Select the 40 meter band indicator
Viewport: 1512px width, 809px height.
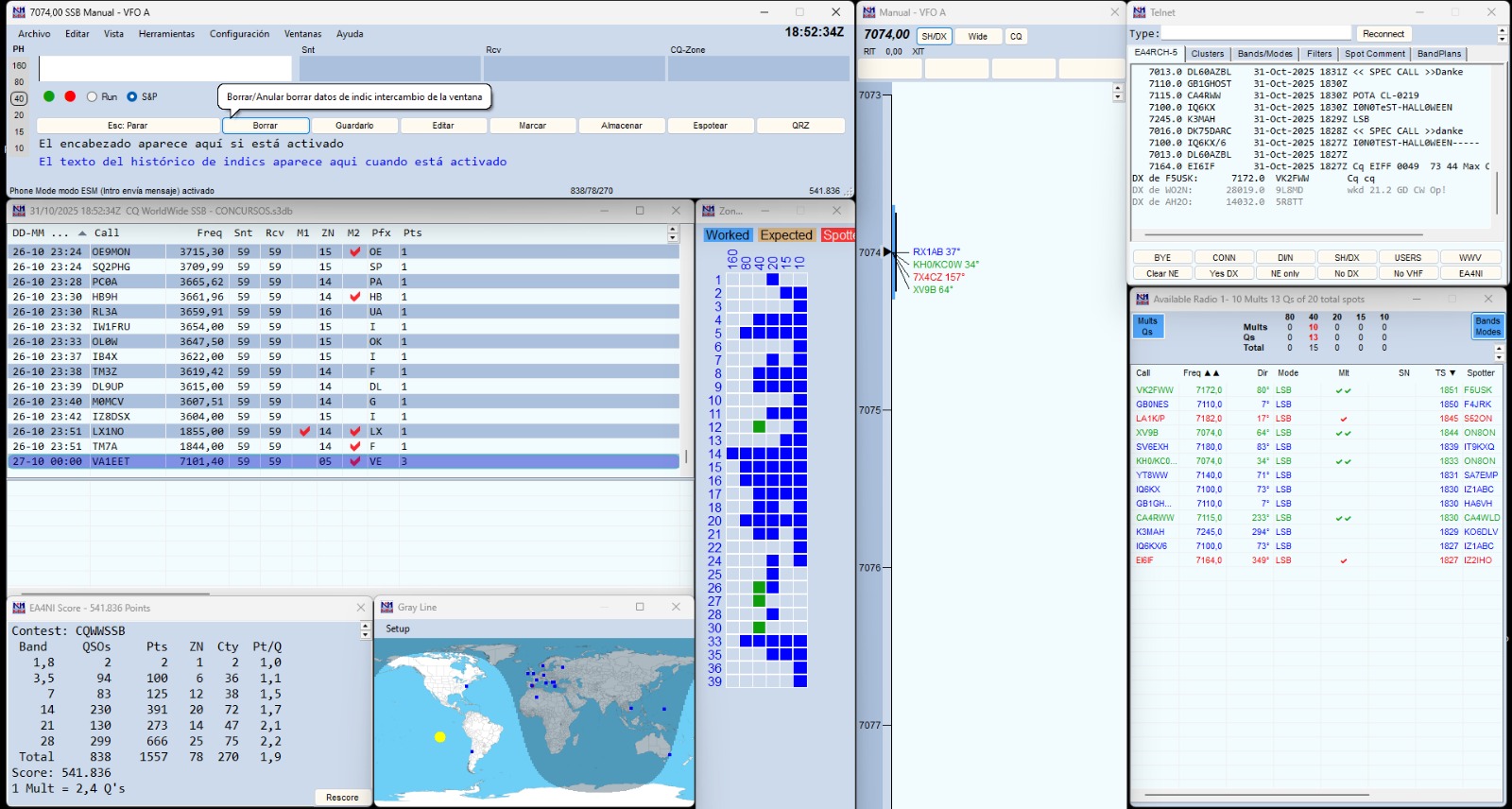pyautogui.click(x=19, y=98)
